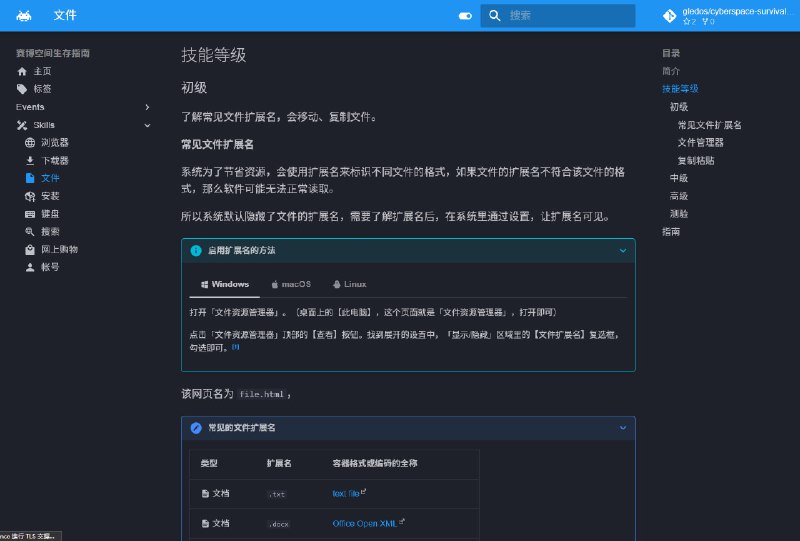Click the 标签 tag icon in sidebar
This screenshot has width=800, height=541.
pos(22,89)
